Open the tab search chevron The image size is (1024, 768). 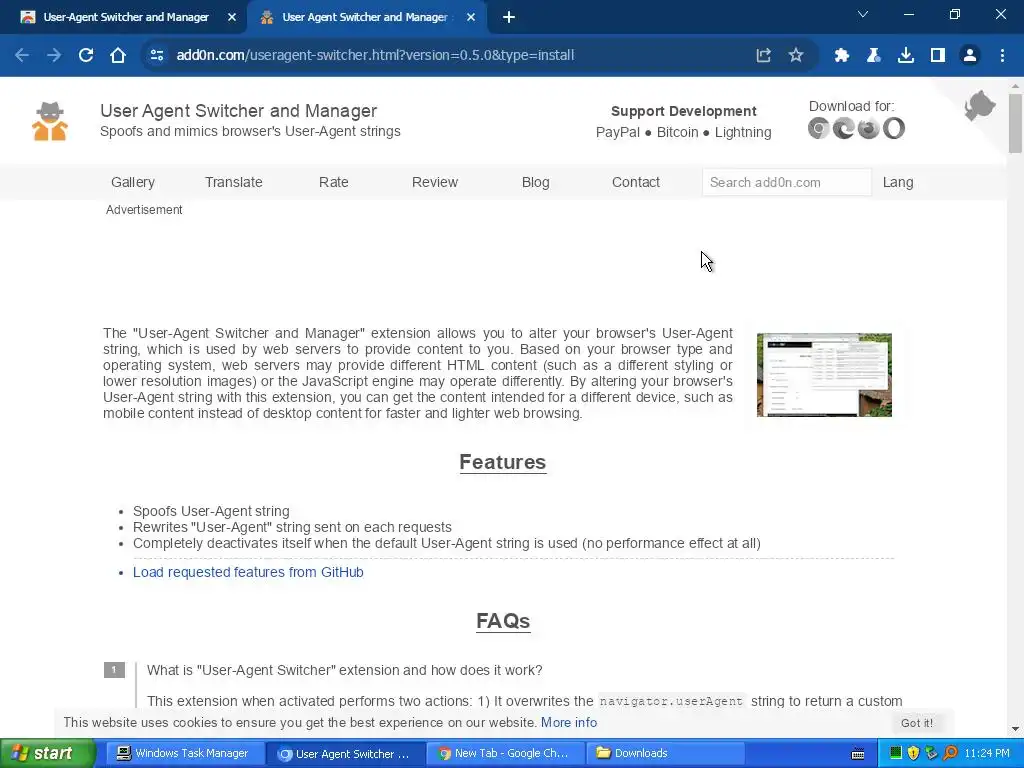pyautogui.click(x=863, y=14)
